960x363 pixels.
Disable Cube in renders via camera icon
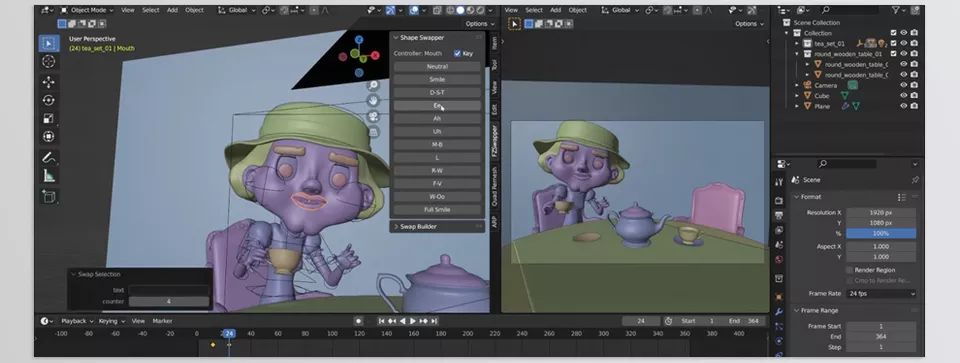(914, 96)
